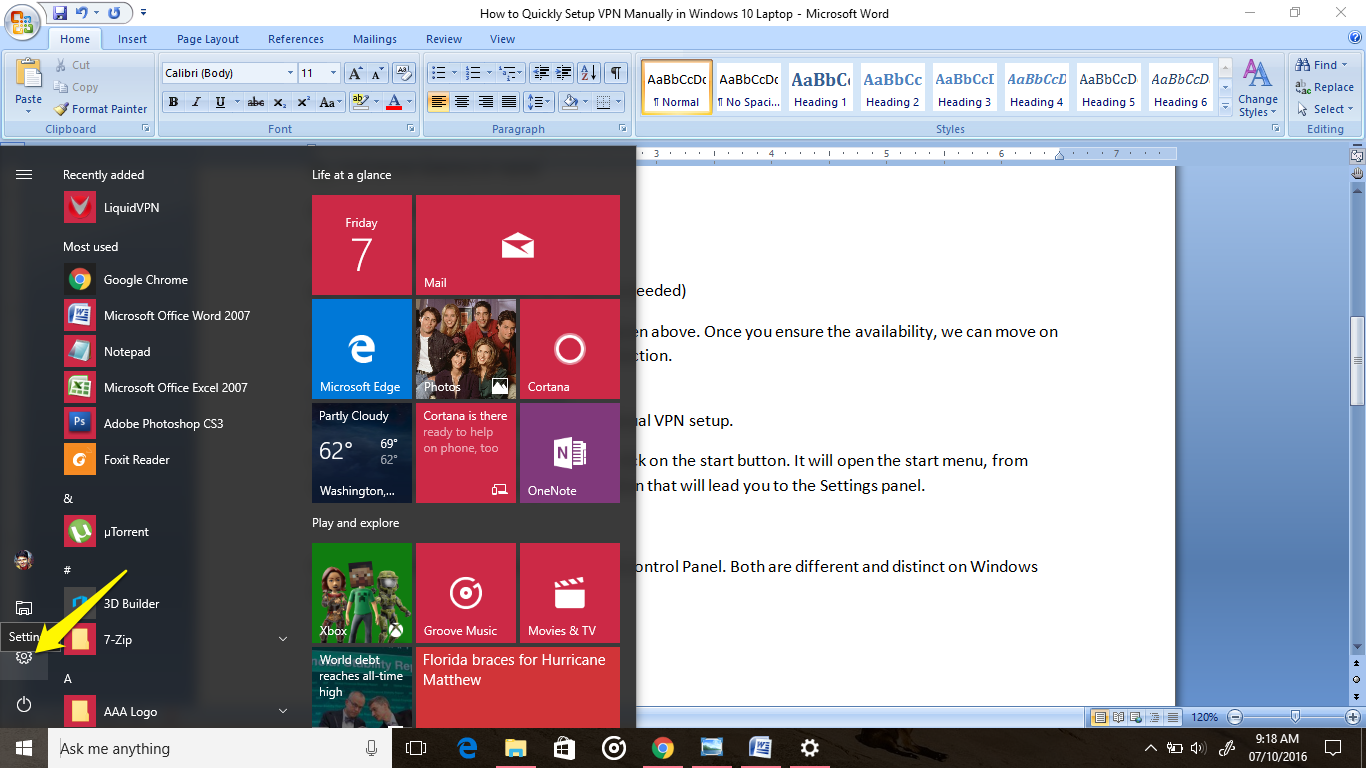The image size is (1366, 768).
Task: Open the Insert ribbon tab
Action: 132,39
